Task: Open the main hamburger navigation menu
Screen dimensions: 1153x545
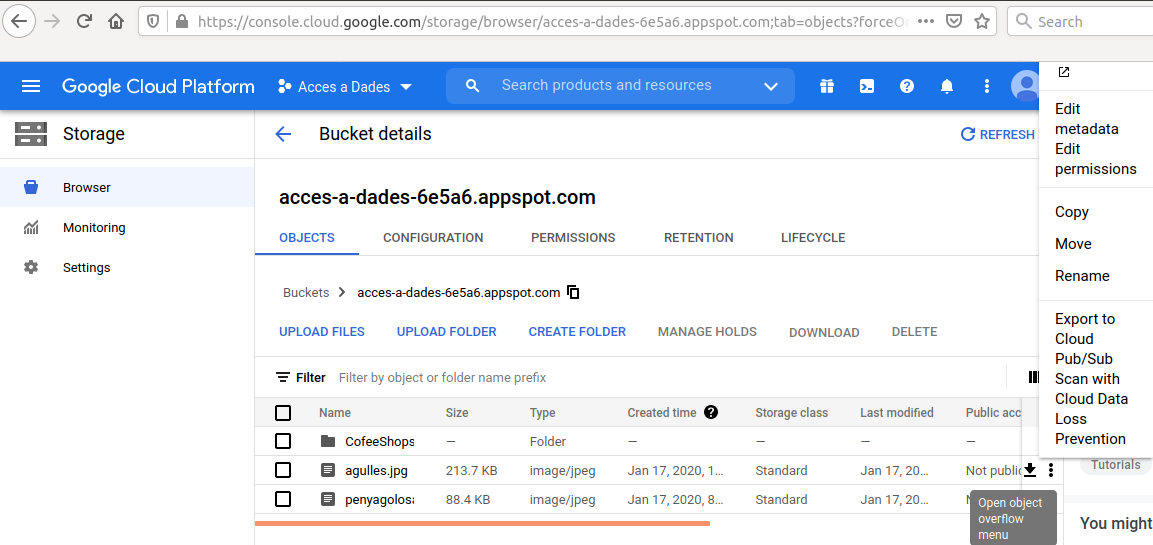Action: click(31, 86)
